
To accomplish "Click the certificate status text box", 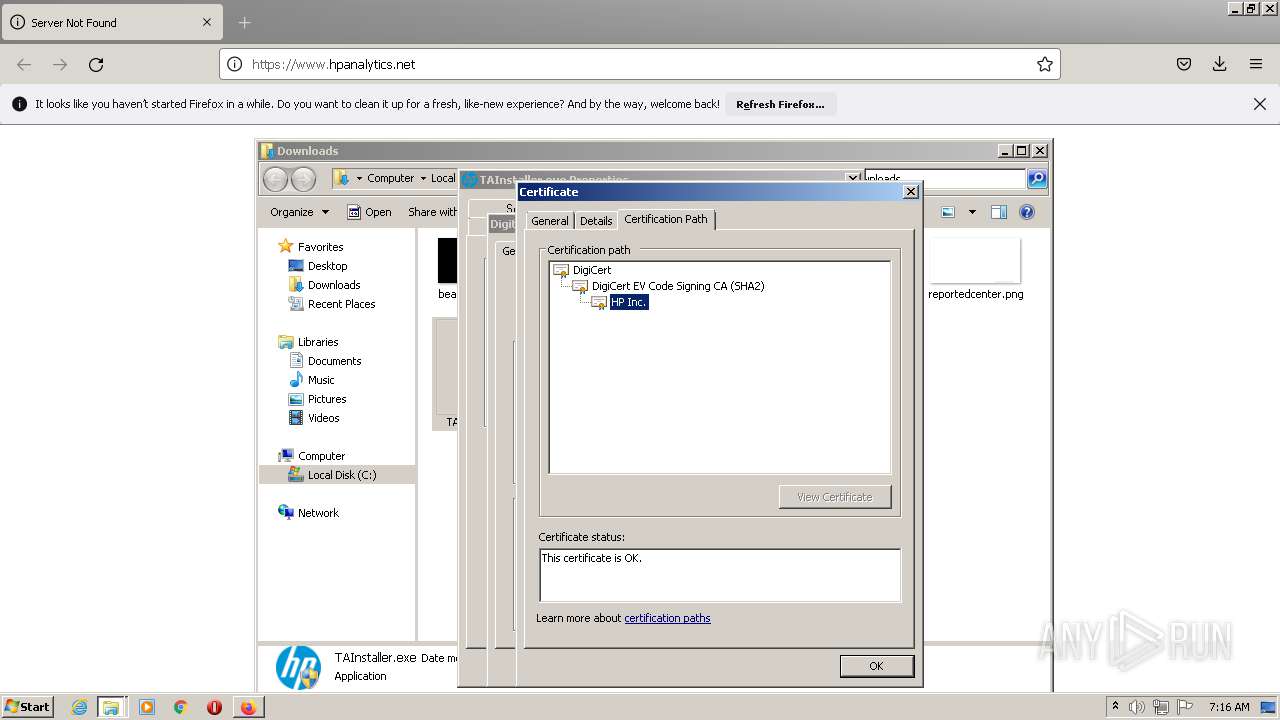I will tap(719, 575).
